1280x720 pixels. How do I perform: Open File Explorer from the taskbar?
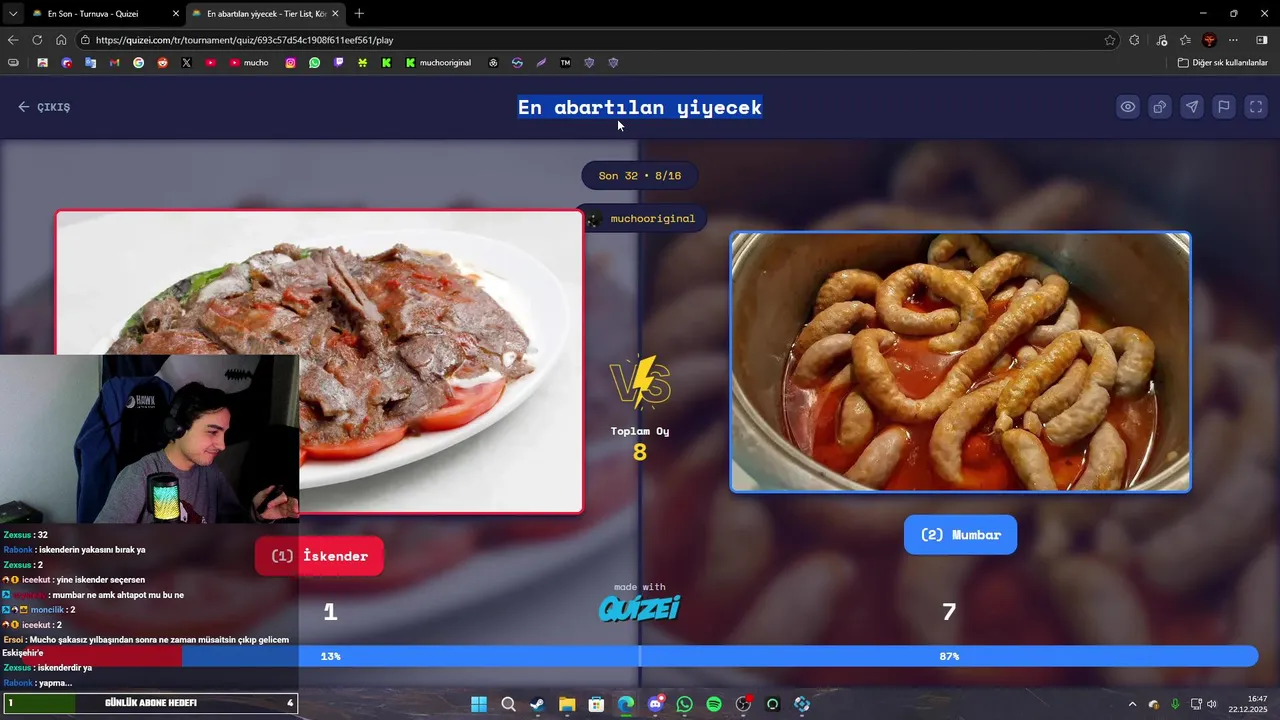click(567, 704)
